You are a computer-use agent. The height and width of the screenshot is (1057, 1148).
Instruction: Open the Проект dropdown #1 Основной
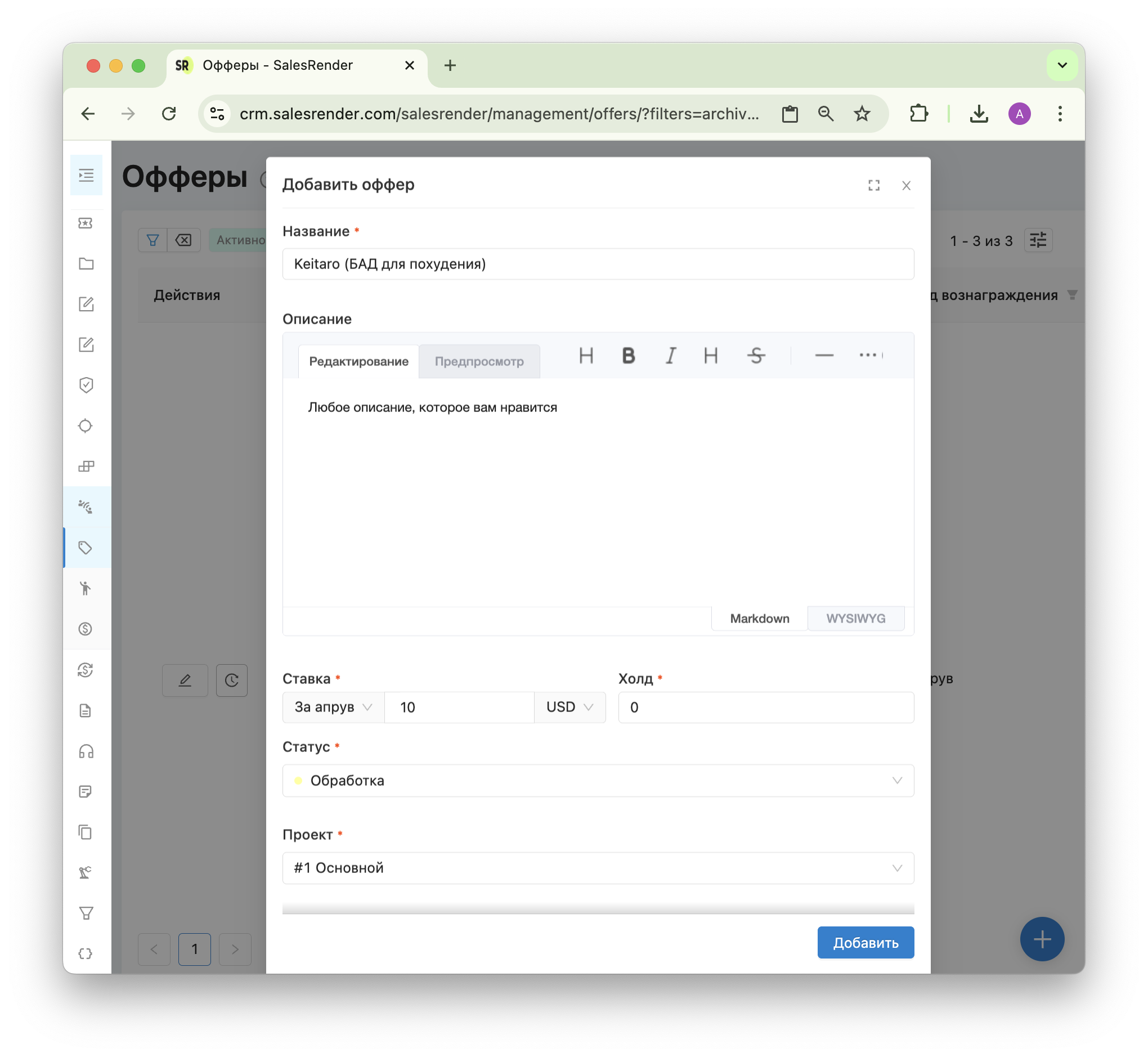click(598, 869)
